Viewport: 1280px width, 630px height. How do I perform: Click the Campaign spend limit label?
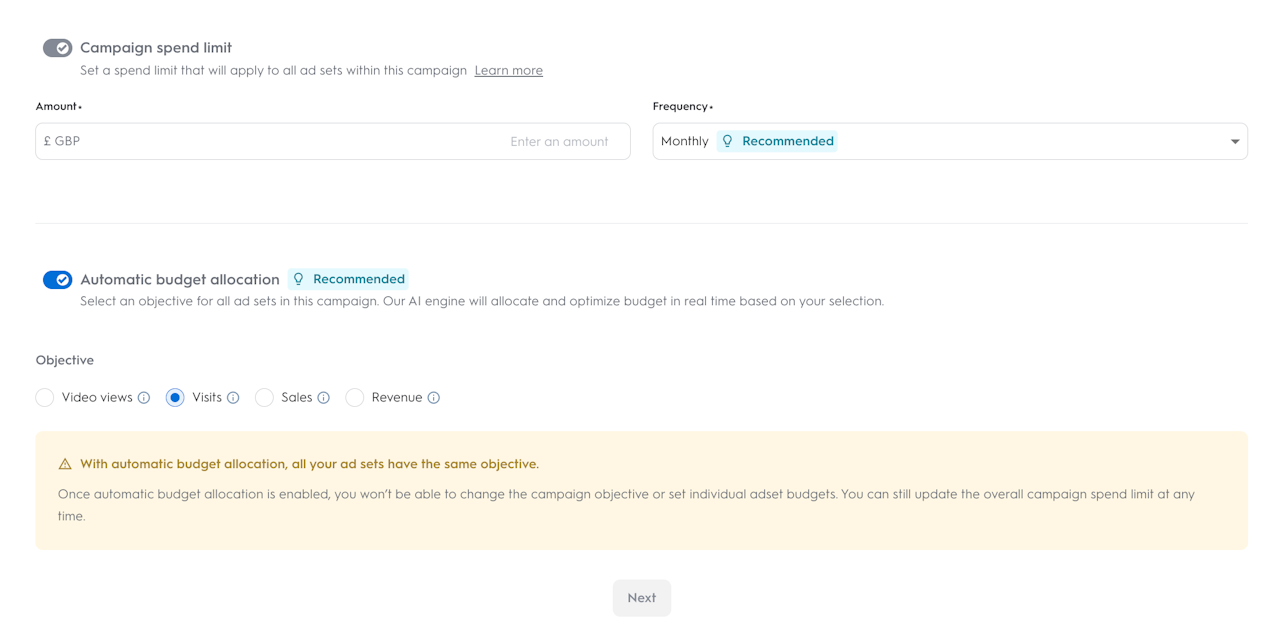156,47
